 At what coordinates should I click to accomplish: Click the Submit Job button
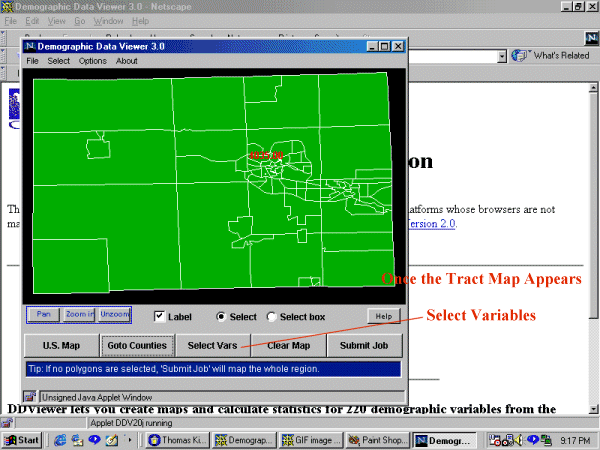(367, 346)
